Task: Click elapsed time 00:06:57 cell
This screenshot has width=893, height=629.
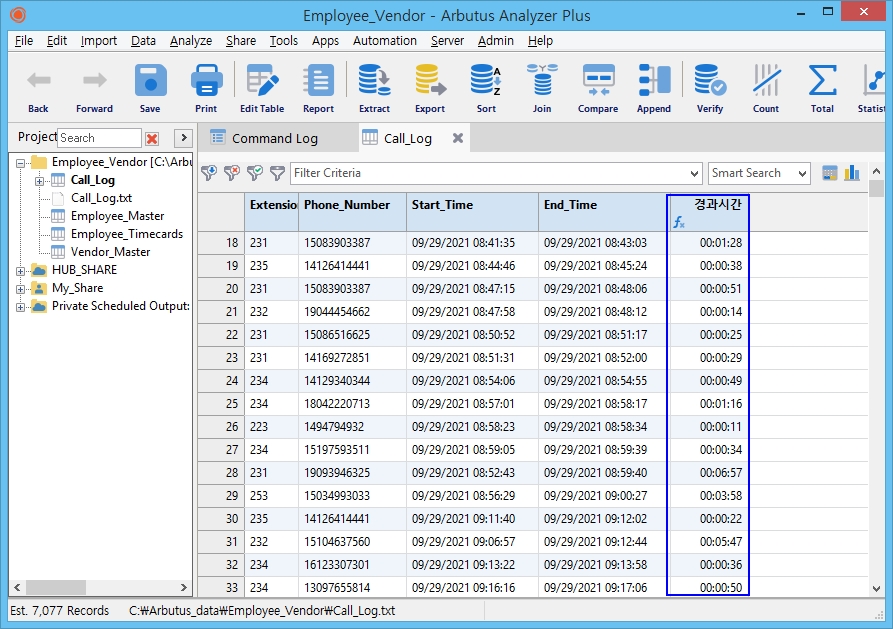Action: [x=708, y=473]
